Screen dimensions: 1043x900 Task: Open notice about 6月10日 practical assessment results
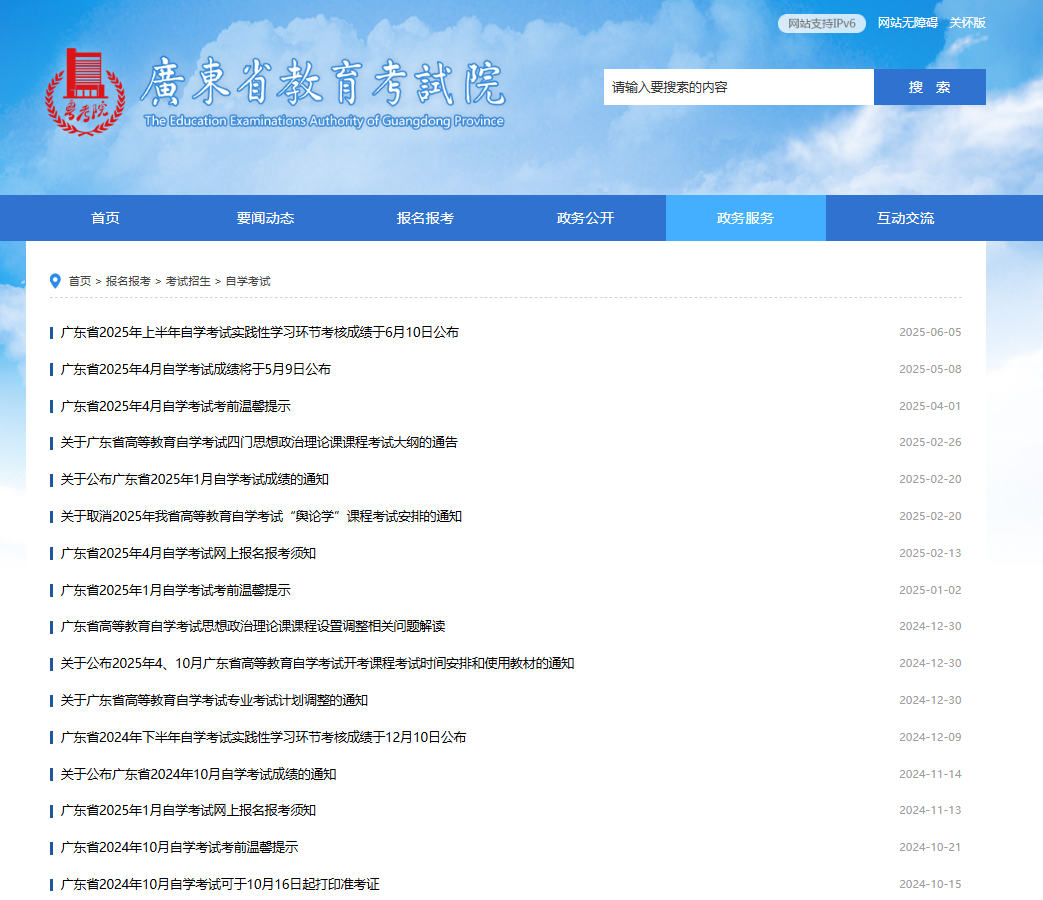point(259,332)
